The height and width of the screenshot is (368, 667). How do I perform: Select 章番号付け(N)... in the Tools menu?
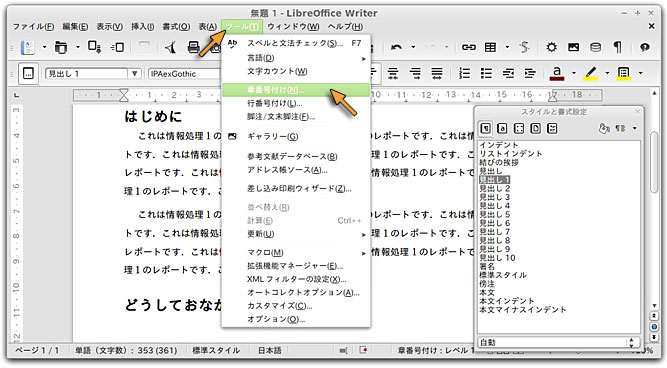(x=296, y=90)
